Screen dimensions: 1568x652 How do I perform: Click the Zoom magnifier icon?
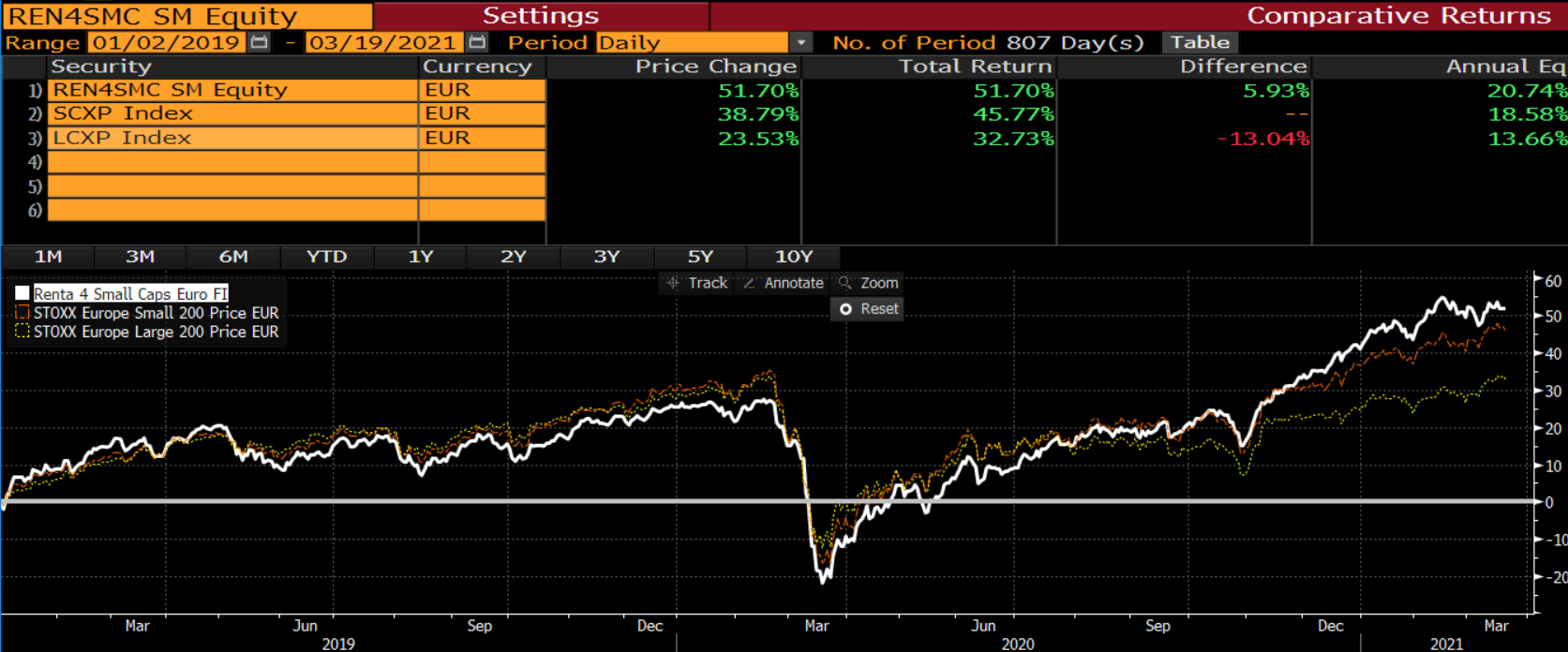click(x=844, y=283)
